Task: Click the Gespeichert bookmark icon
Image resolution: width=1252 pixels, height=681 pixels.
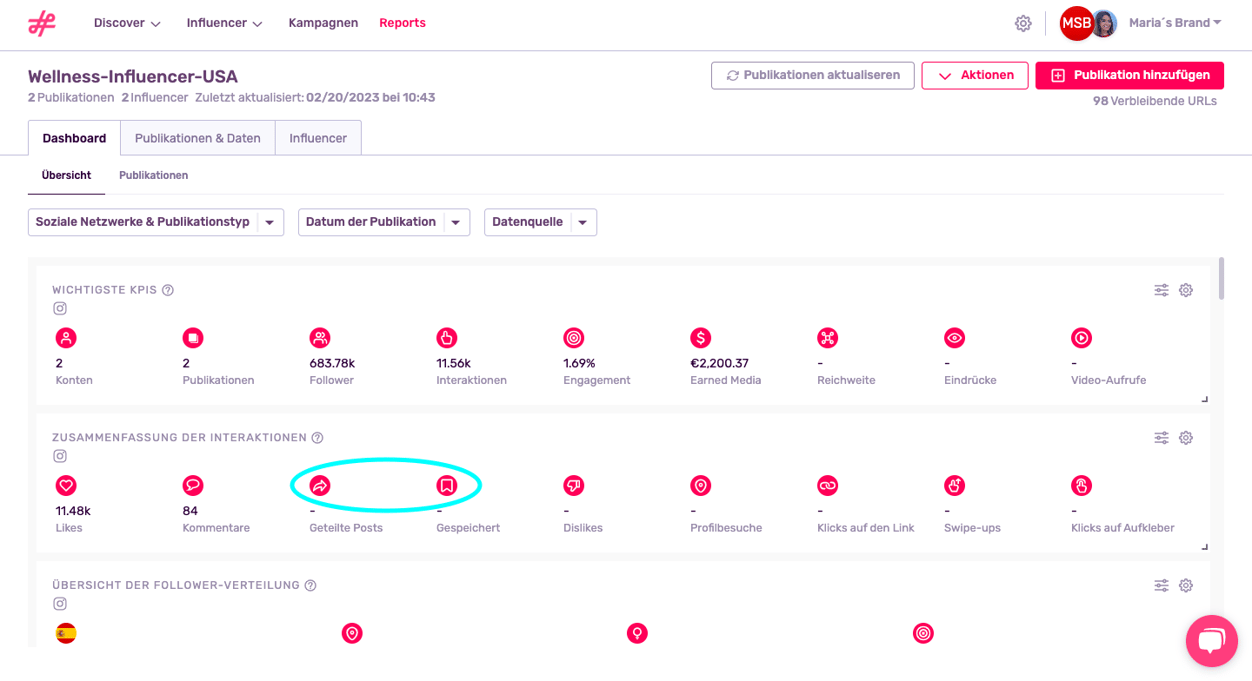Action: pos(447,486)
